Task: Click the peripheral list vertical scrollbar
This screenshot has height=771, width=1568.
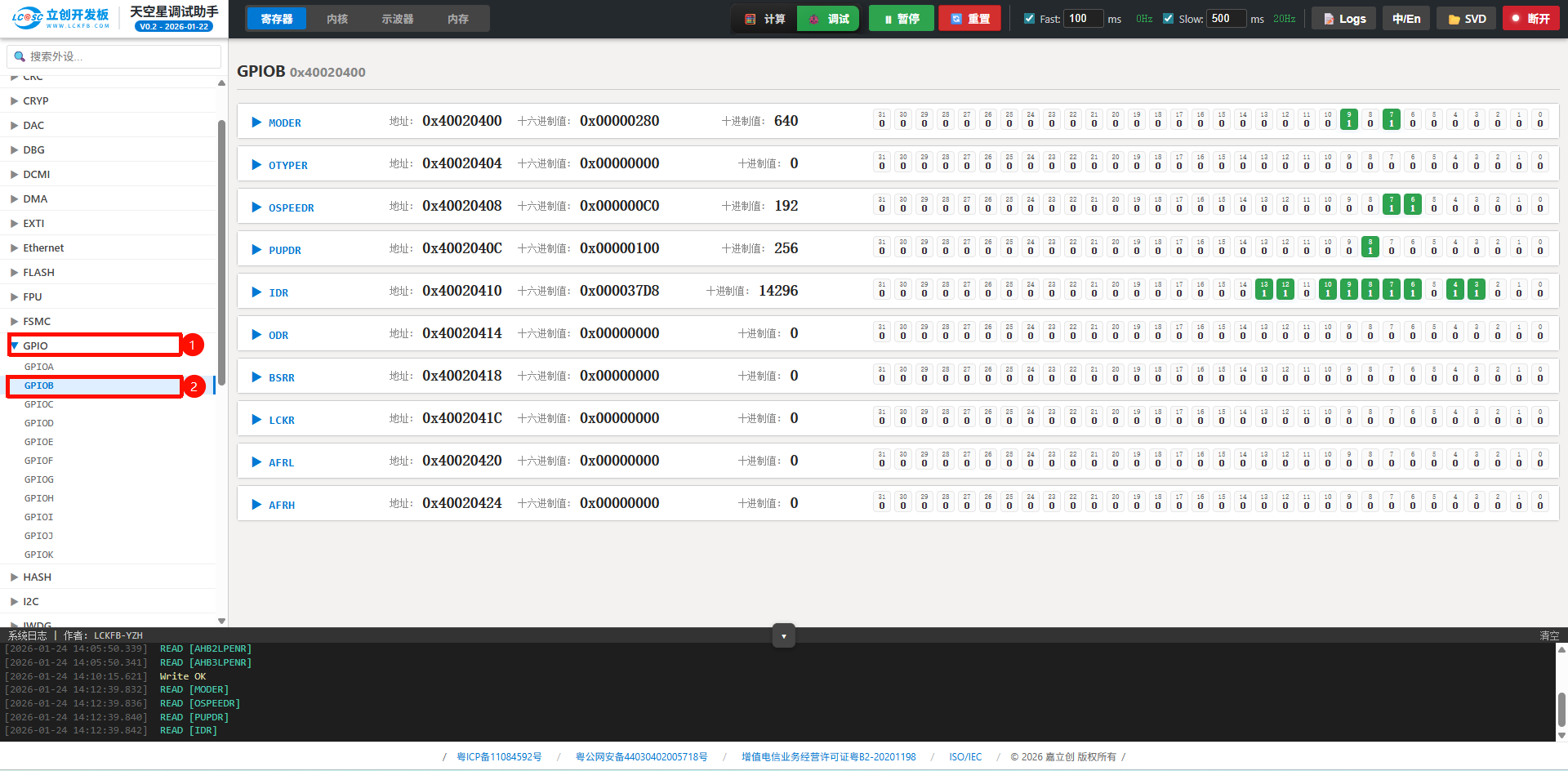Action: tap(221, 245)
